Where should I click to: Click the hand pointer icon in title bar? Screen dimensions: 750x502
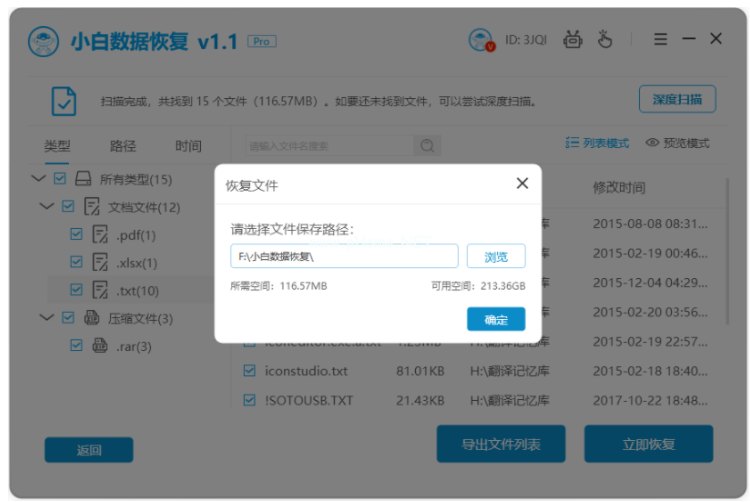604,40
